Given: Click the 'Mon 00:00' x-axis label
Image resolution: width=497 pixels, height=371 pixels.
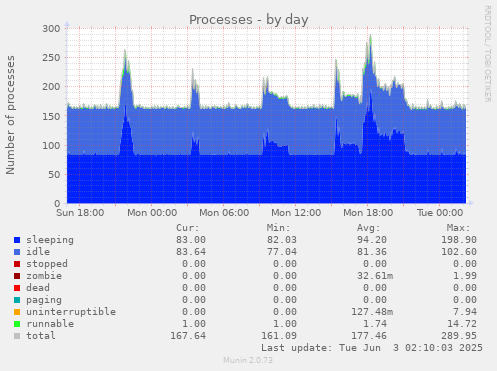Looking at the screenshot, I should click(152, 213).
